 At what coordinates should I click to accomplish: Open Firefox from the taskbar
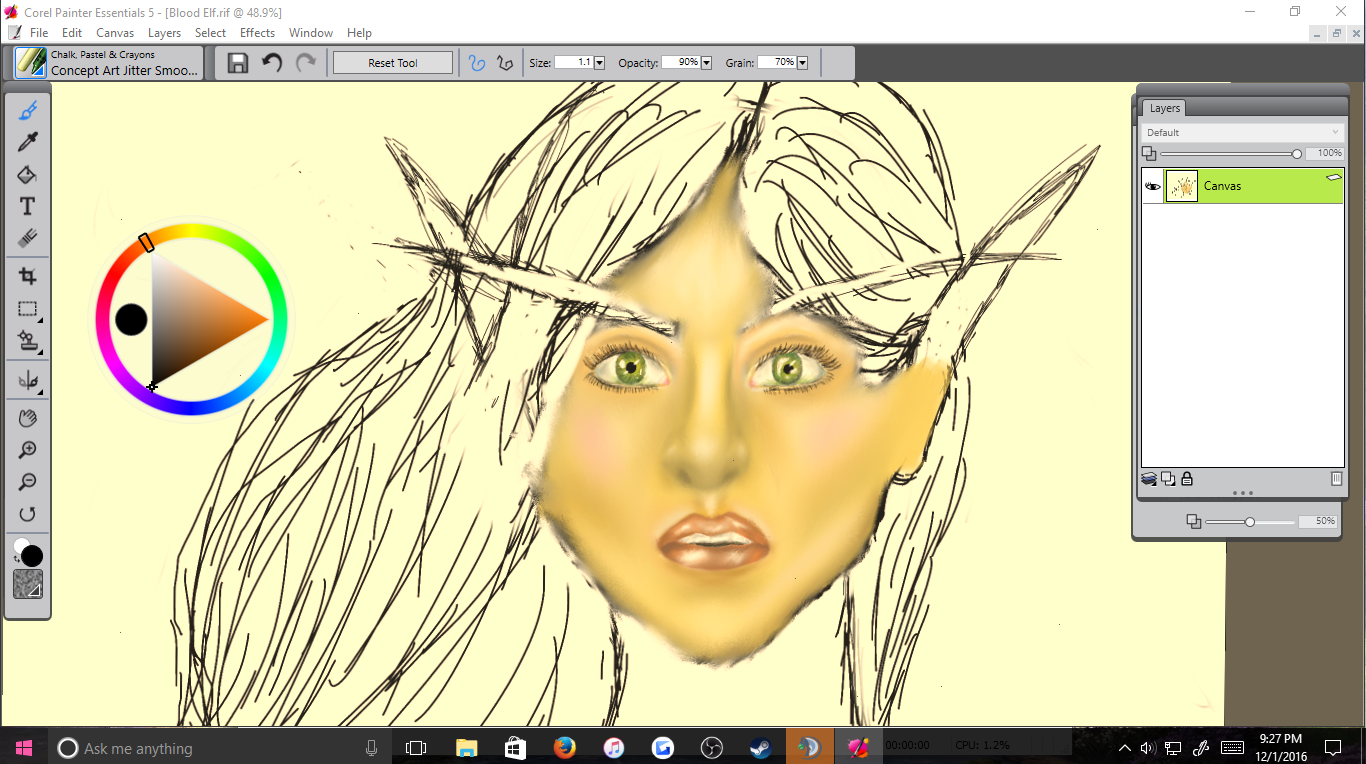[x=565, y=747]
